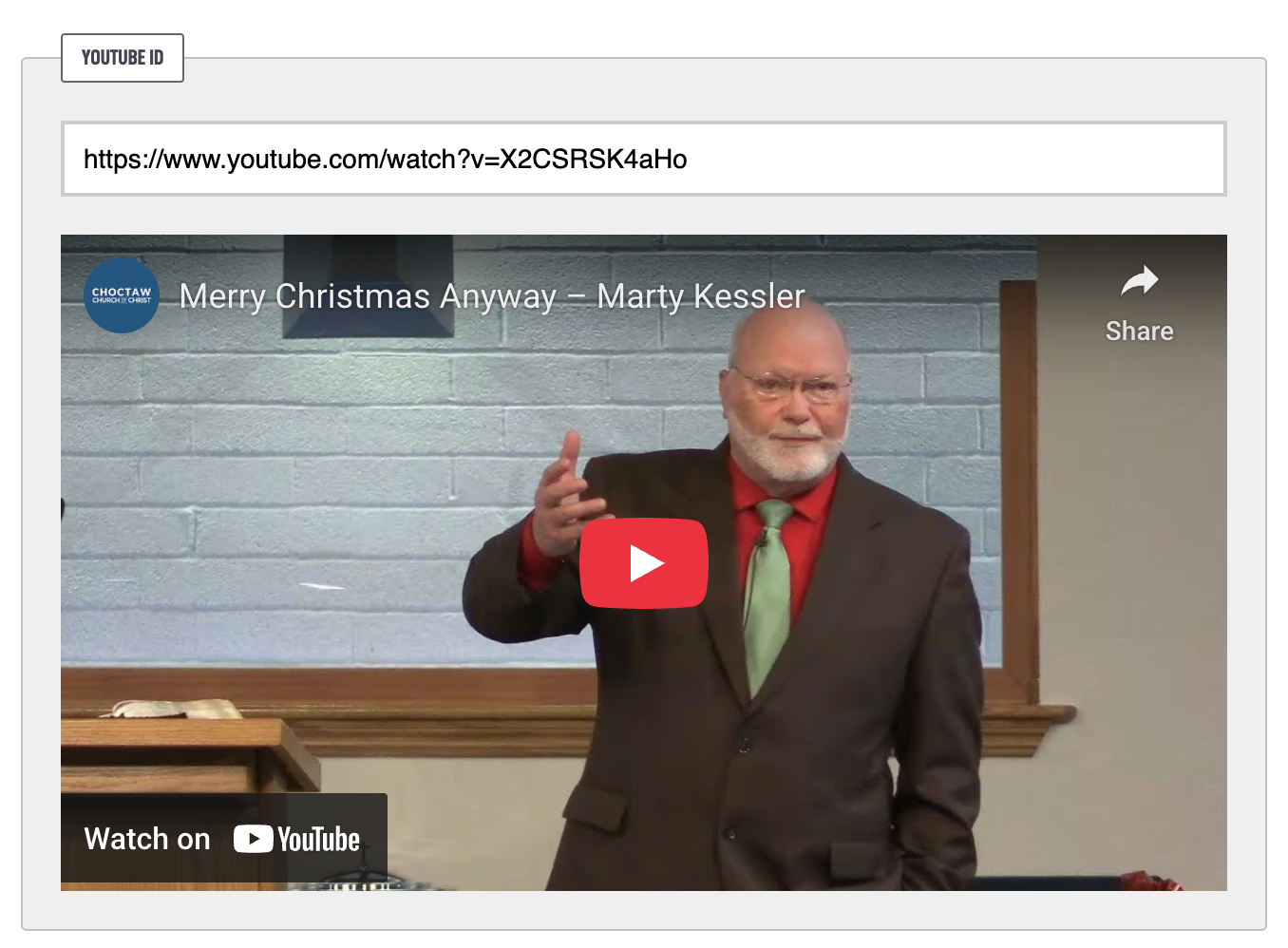Click the Share text label
1288x948 pixels.
(1139, 332)
